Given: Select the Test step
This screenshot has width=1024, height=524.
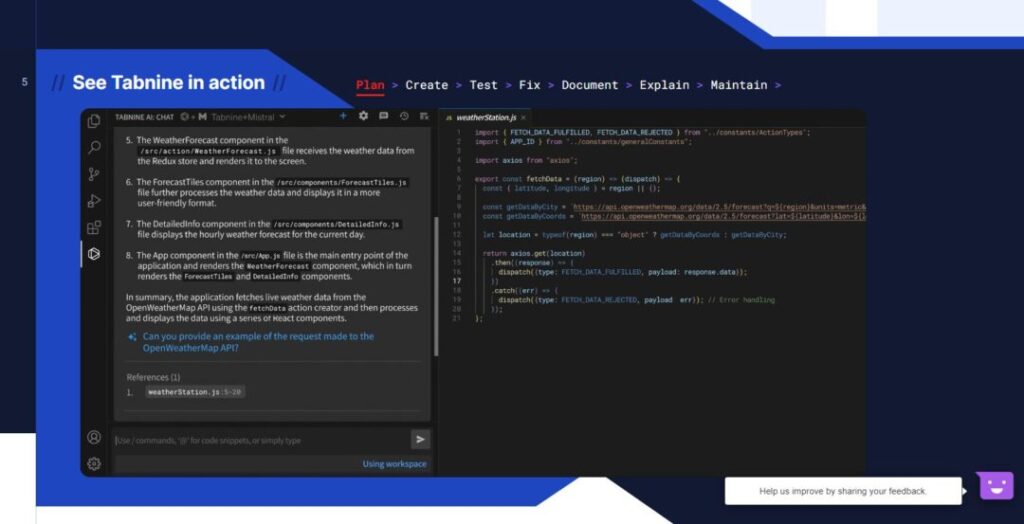Looking at the screenshot, I should pyautogui.click(x=483, y=85).
